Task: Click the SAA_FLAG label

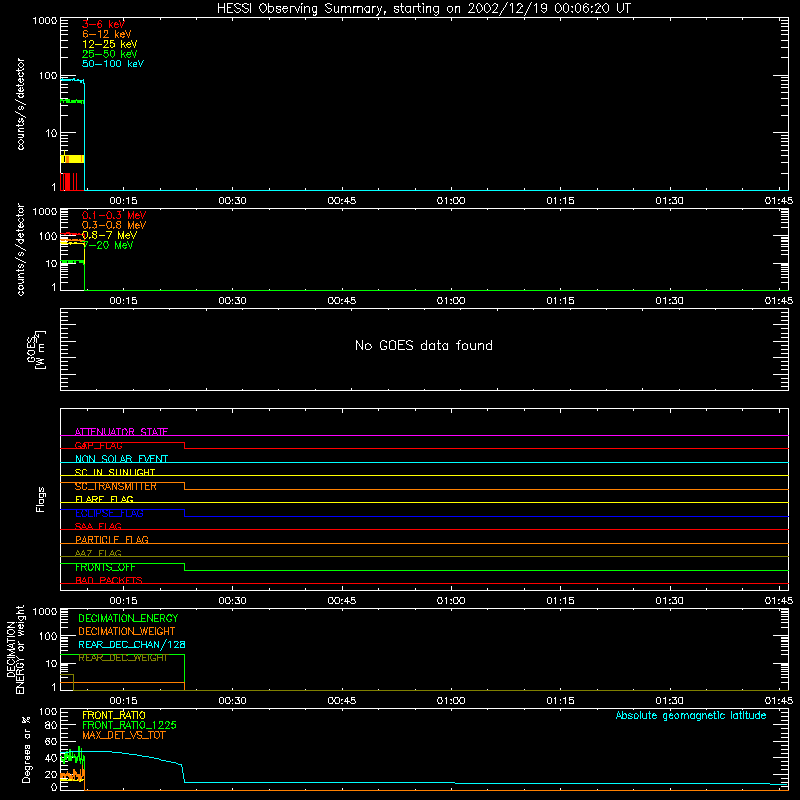Action: [98, 526]
